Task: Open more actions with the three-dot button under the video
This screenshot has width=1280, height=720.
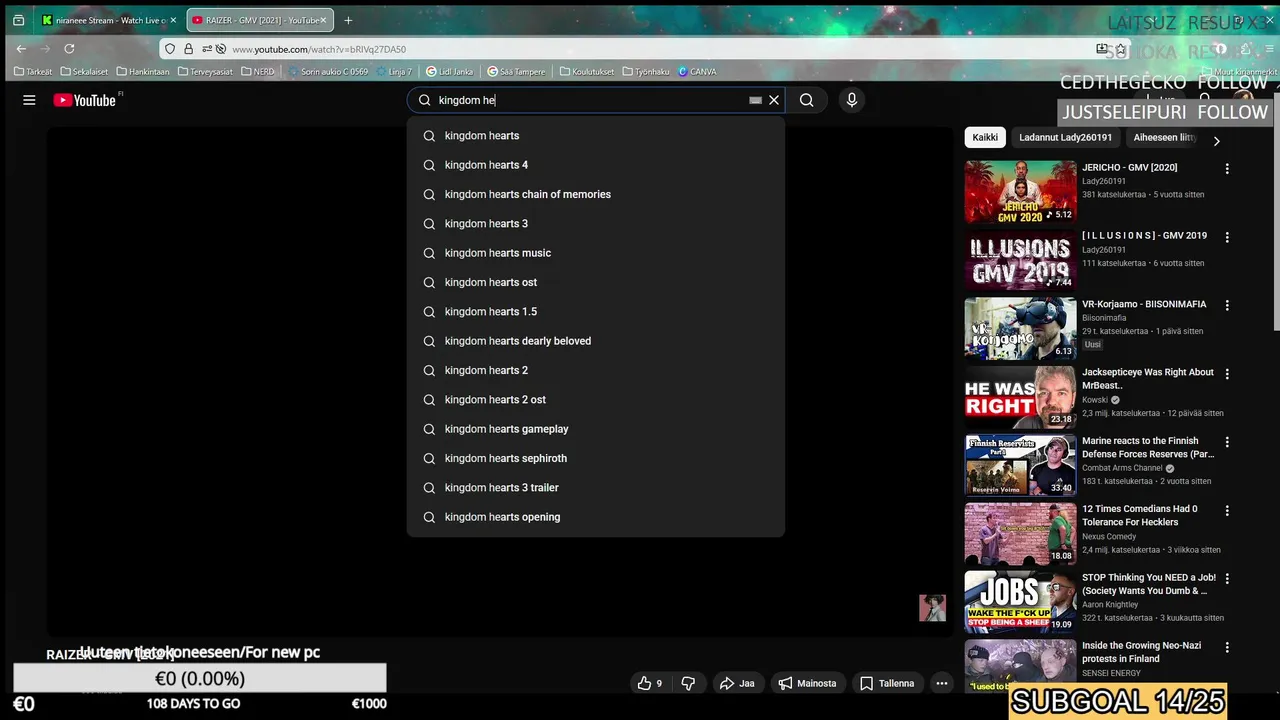Action: point(942,683)
